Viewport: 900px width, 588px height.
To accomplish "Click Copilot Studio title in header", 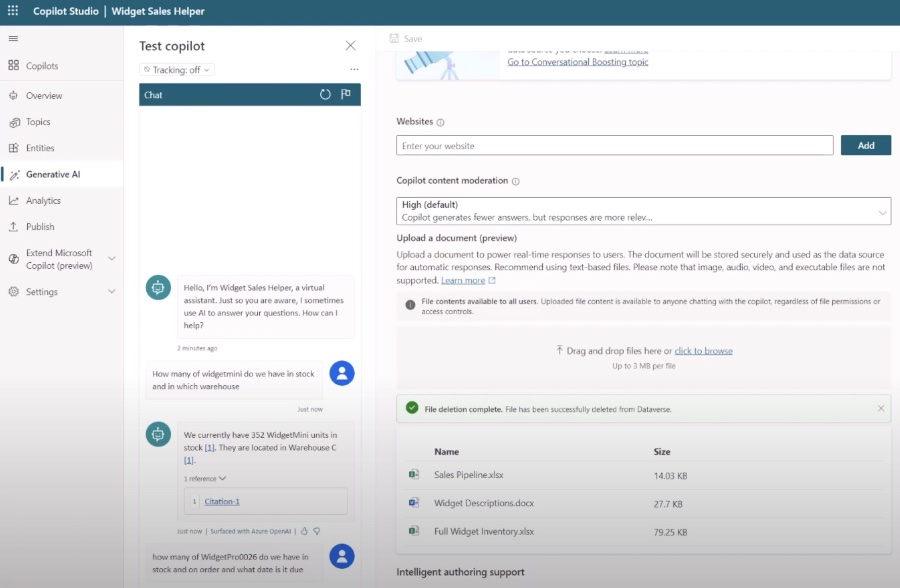I will point(65,11).
